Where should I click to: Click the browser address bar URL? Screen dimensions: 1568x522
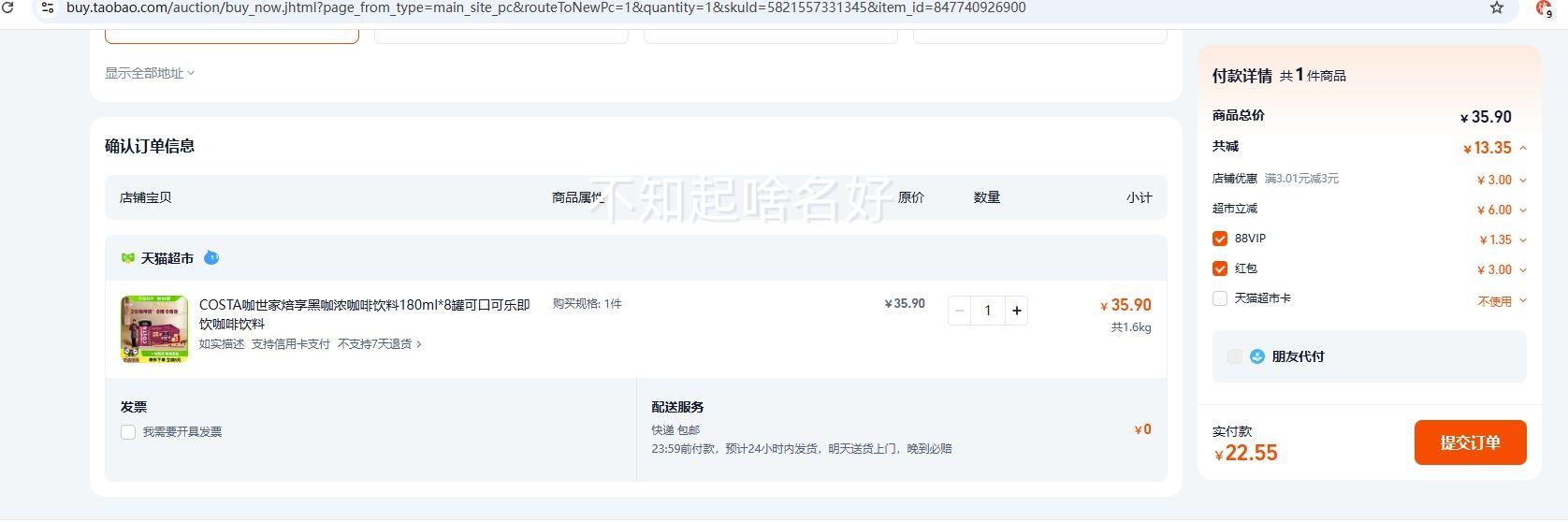545,7
